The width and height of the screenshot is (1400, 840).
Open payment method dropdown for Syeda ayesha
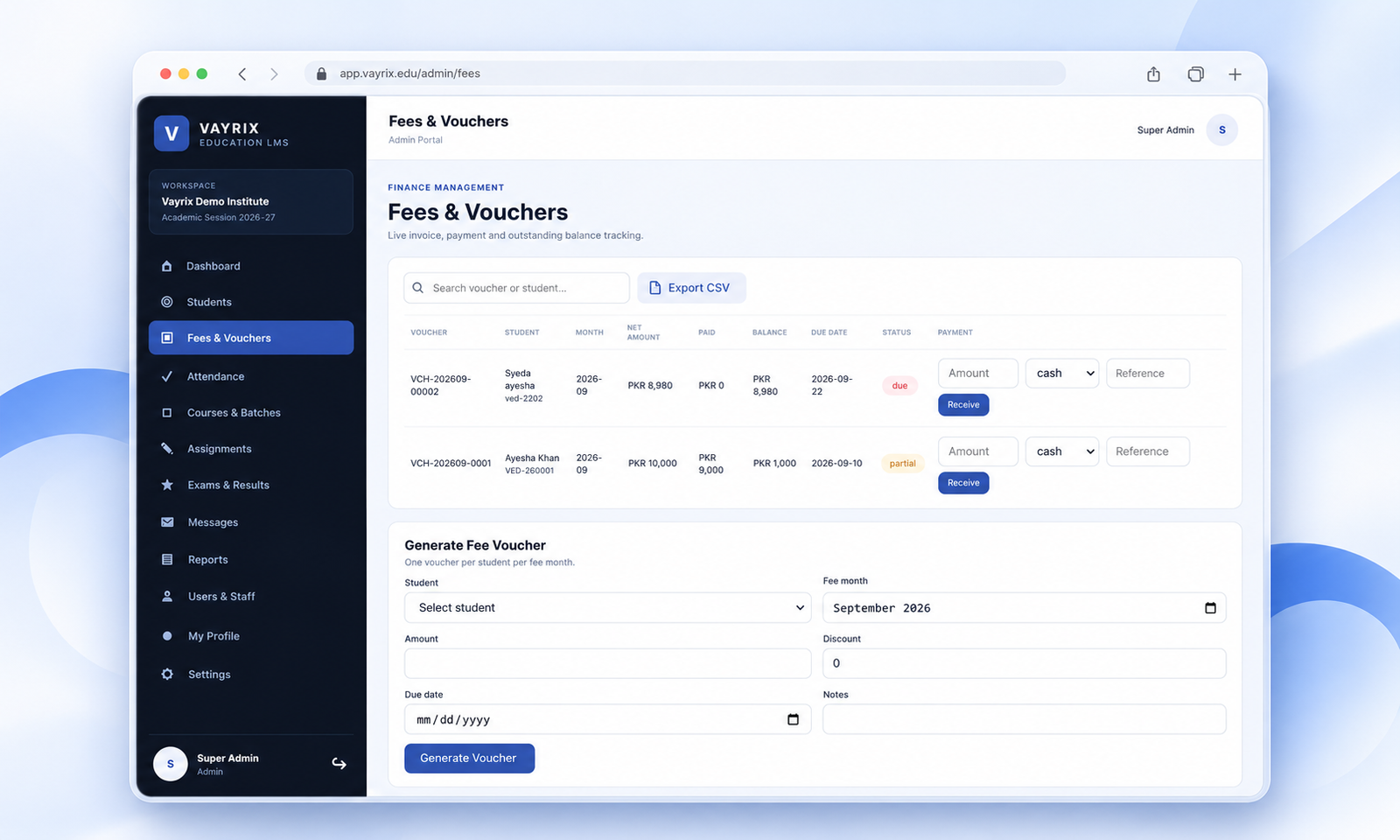coord(1062,374)
